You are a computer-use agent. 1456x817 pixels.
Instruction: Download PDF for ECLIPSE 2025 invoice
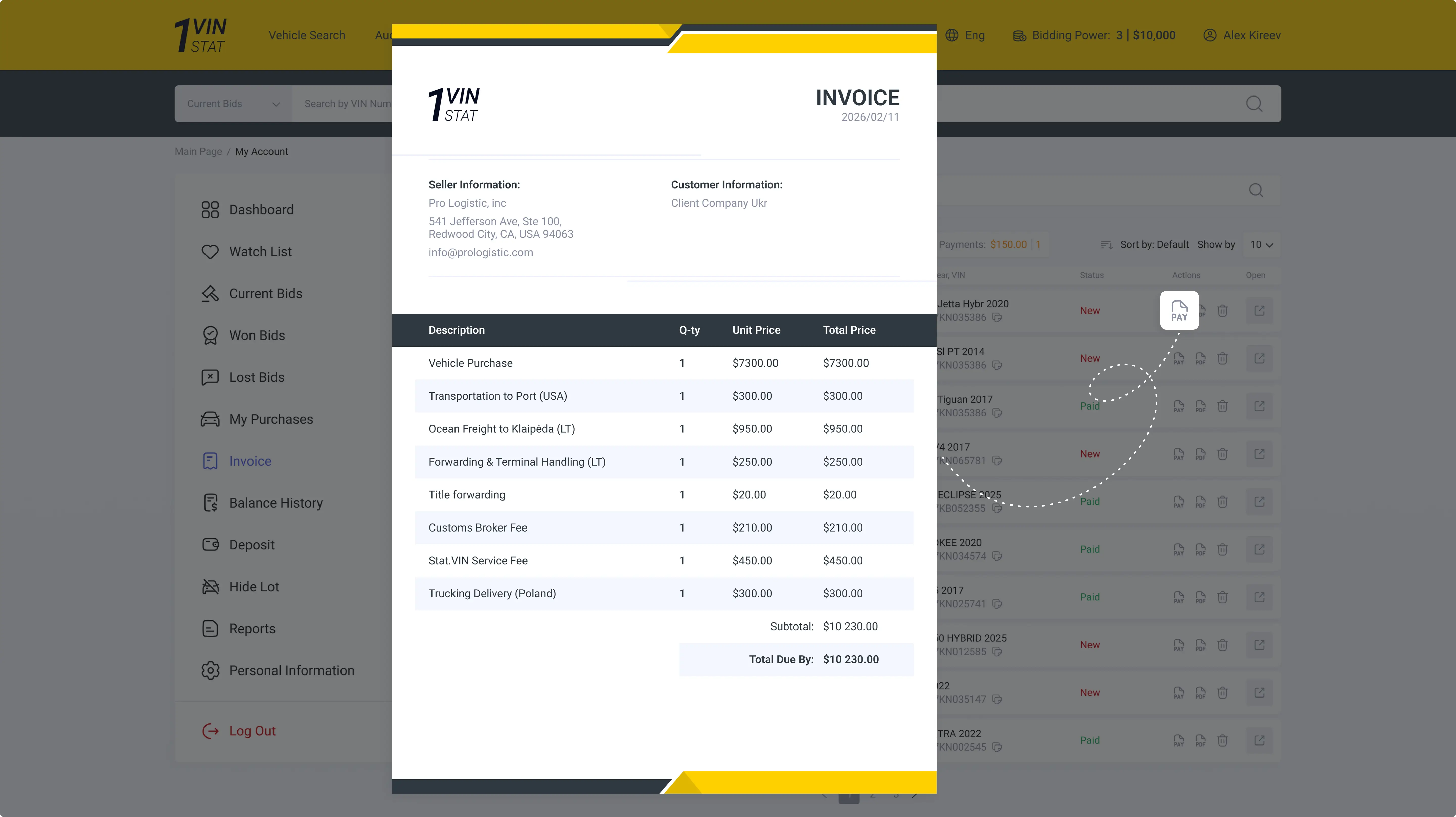1200,501
